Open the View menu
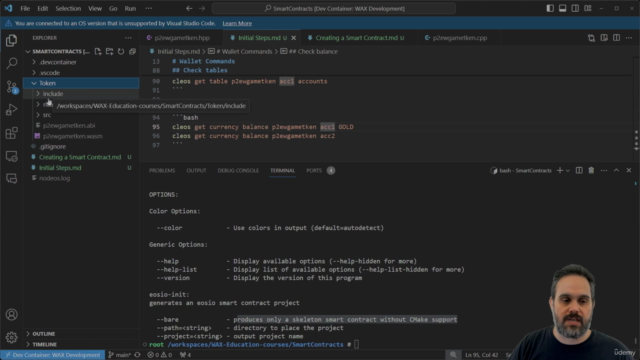Image resolution: width=640 pixels, height=360 pixels. [x=95, y=8]
